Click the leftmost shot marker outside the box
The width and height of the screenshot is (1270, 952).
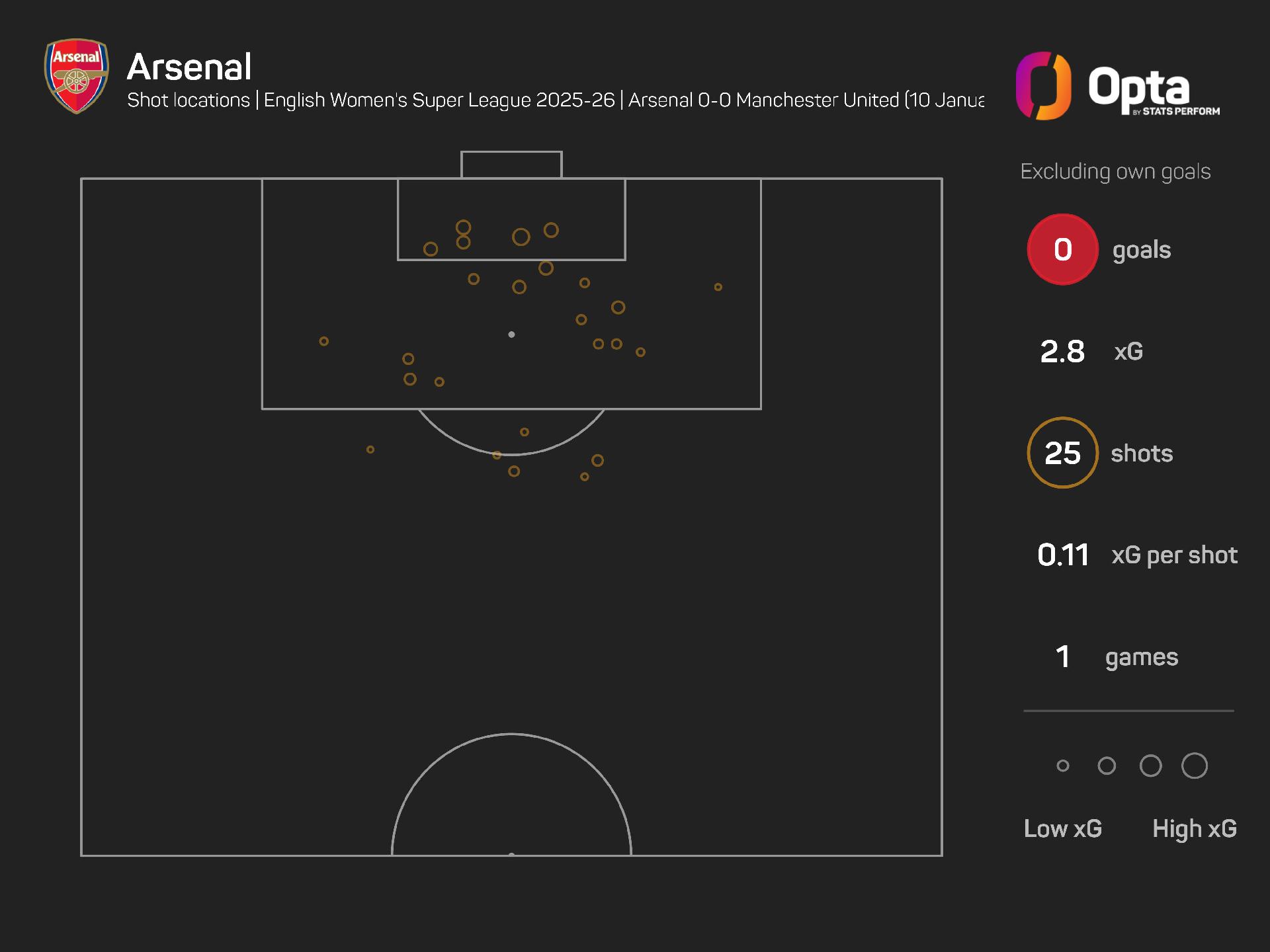pos(370,450)
